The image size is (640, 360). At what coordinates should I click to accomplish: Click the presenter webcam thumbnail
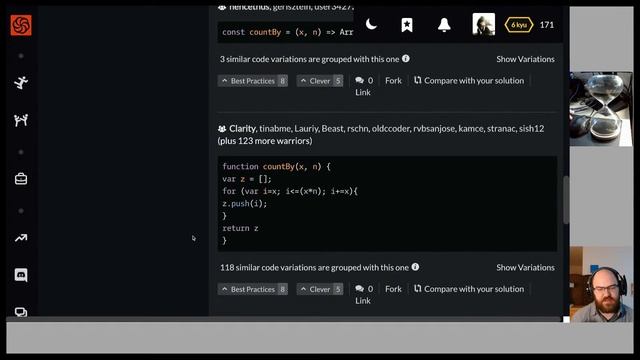601,284
